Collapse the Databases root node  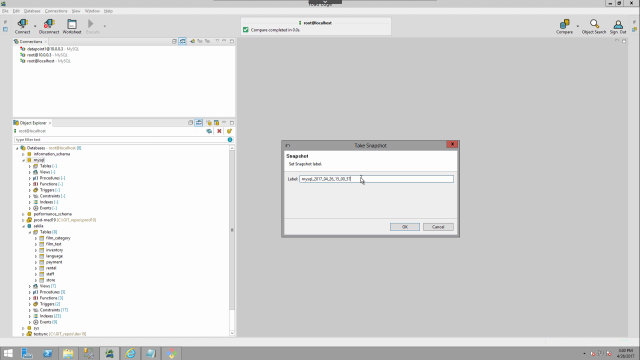point(17,148)
